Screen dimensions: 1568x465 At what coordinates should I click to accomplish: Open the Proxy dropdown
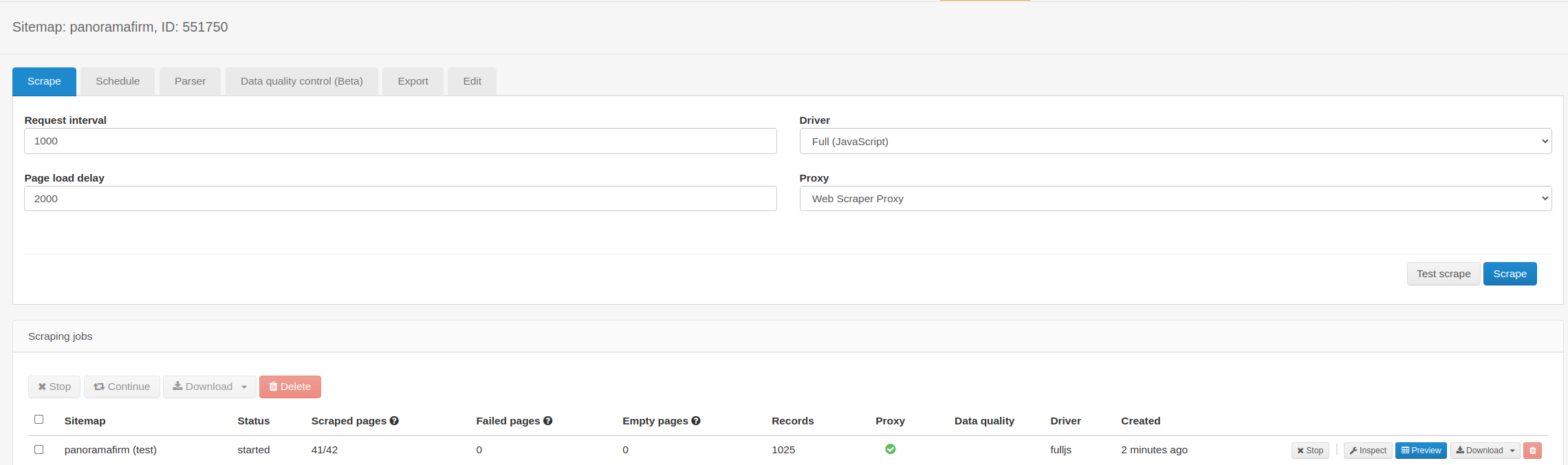(x=1175, y=199)
